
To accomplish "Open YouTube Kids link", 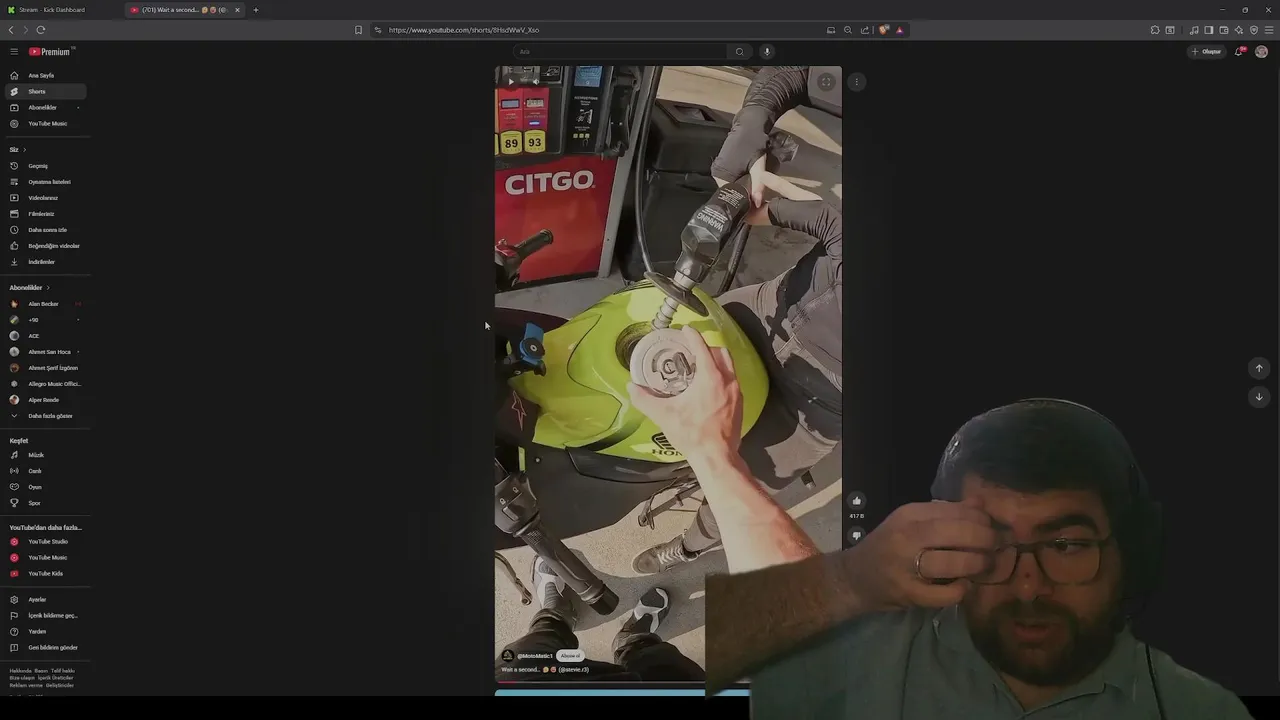I will (45, 573).
